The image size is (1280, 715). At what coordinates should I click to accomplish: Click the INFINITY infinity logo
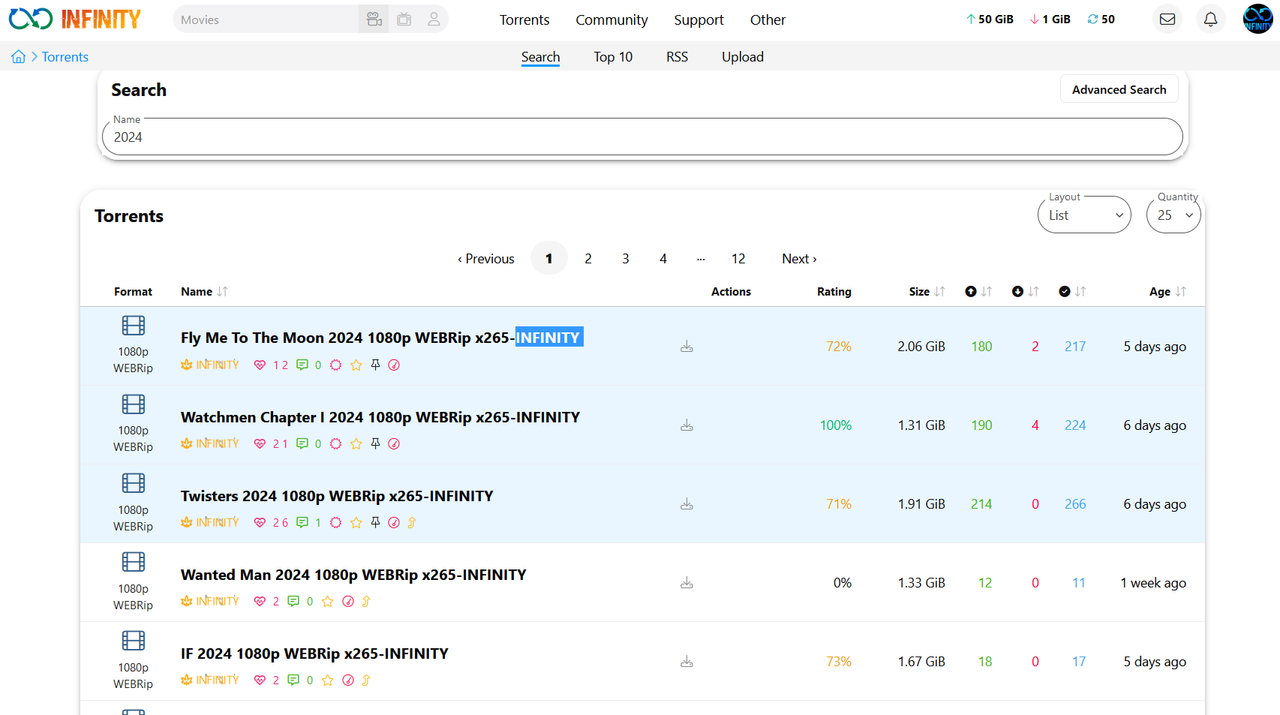click(75, 19)
